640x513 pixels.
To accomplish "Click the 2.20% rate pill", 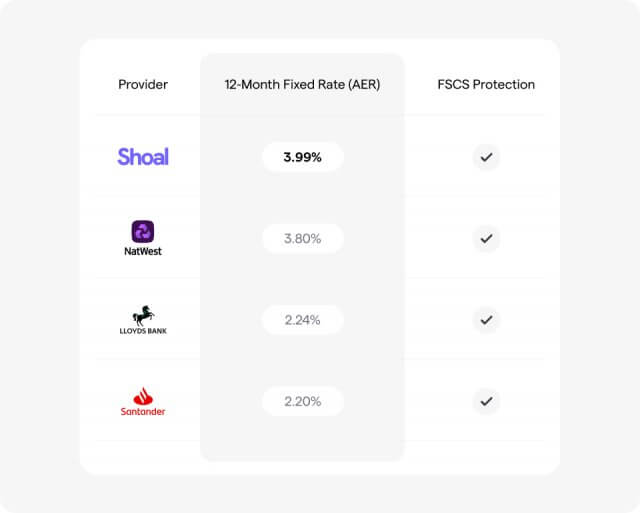I will point(302,401).
